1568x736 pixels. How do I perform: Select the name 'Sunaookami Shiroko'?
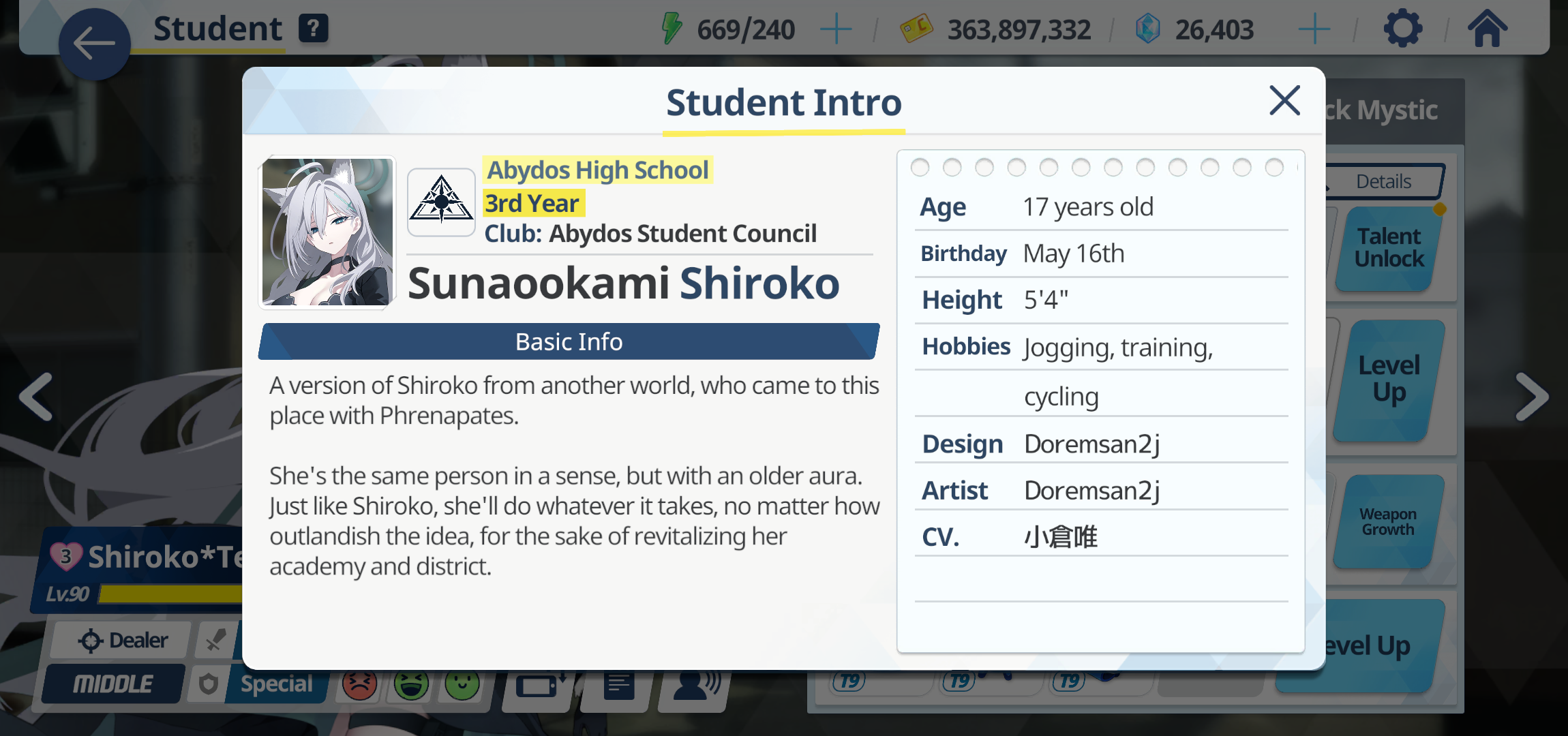pyautogui.click(x=624, y=283)
